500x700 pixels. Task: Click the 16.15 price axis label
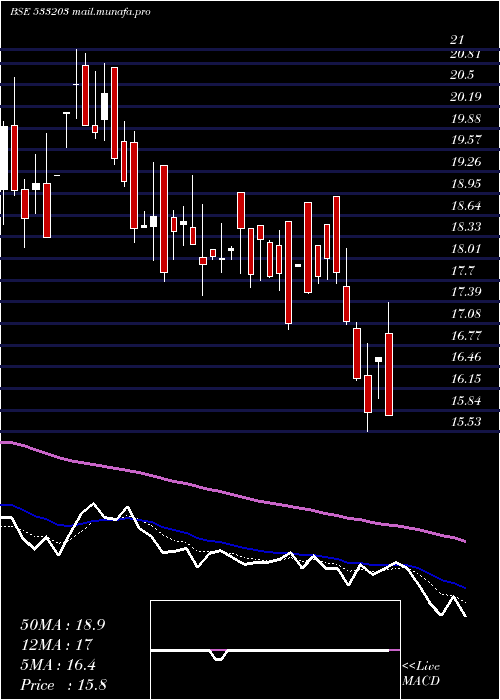465,379
